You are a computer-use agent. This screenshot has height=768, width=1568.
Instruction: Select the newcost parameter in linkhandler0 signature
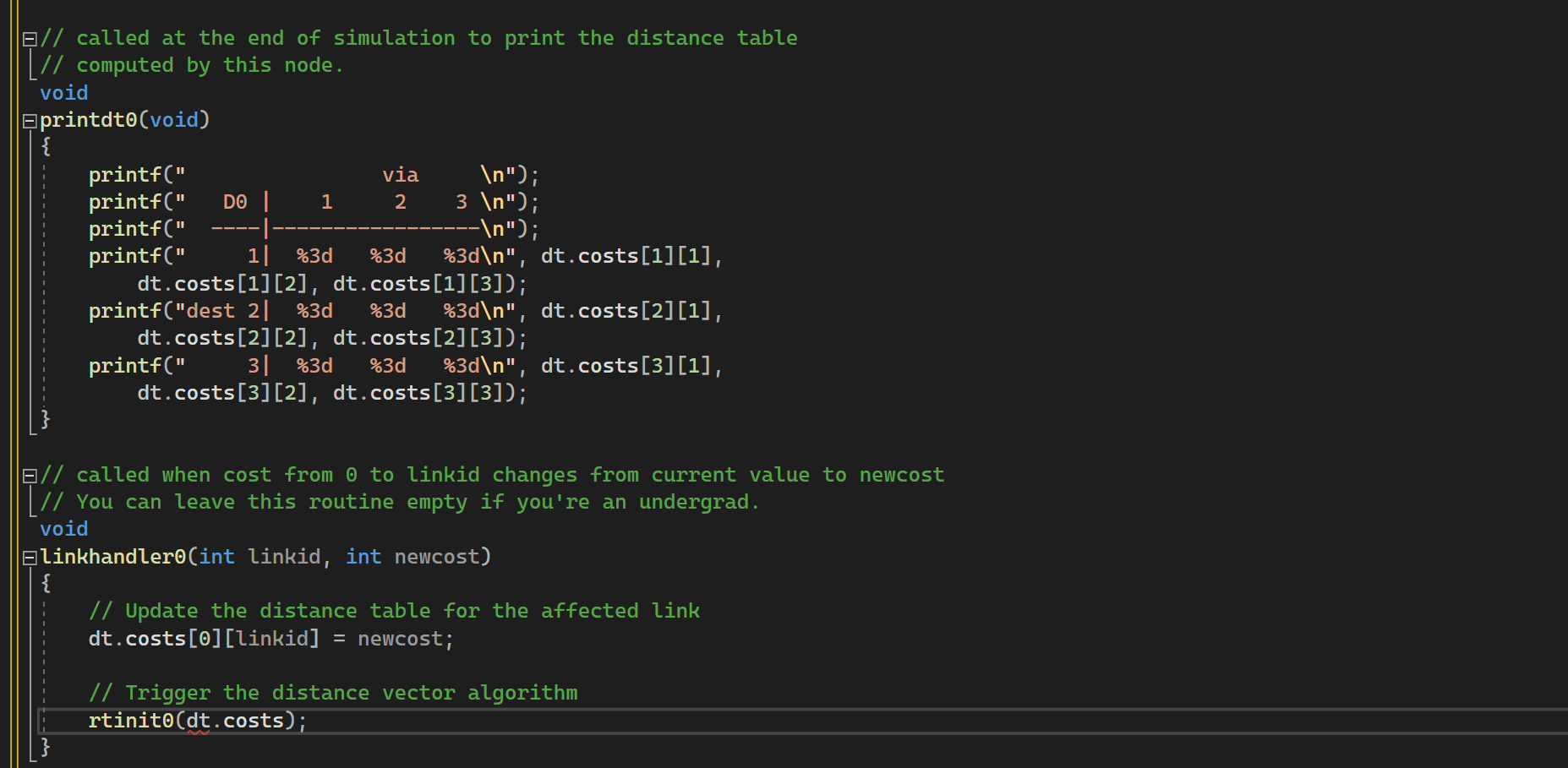[x=436, y=557]
